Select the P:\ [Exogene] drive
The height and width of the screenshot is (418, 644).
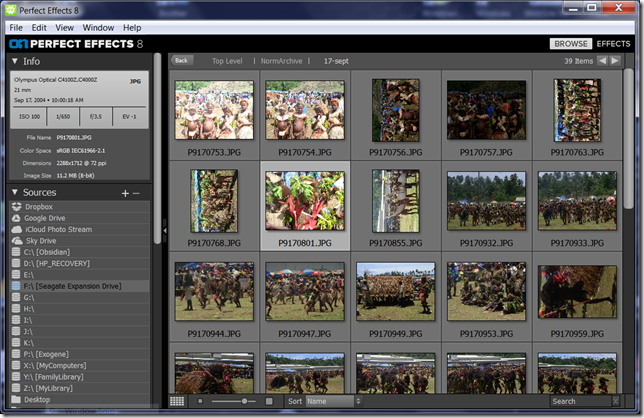point(79,354)
